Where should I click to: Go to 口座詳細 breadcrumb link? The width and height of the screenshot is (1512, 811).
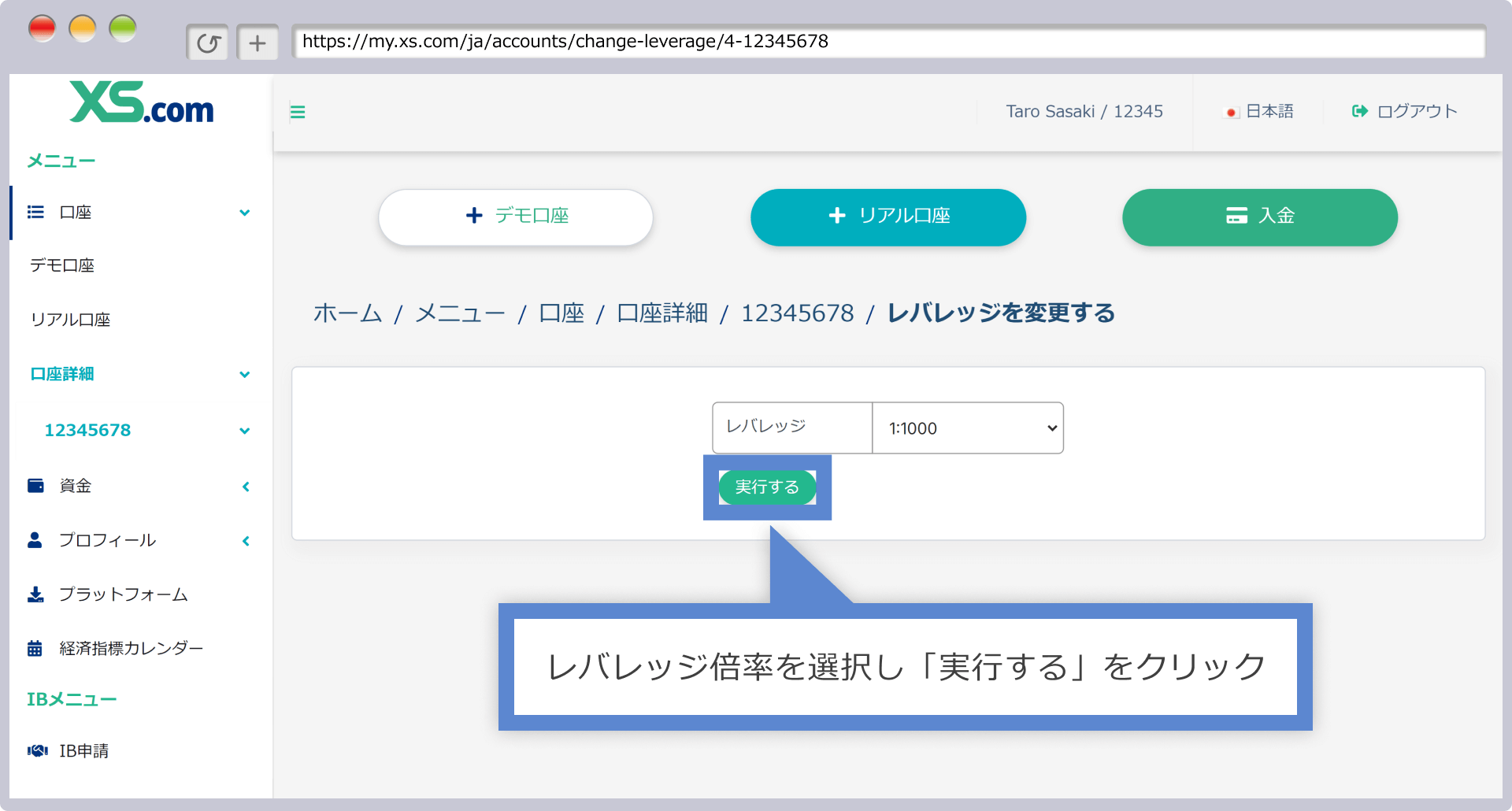pyautogui.click(x=662, y=313)
